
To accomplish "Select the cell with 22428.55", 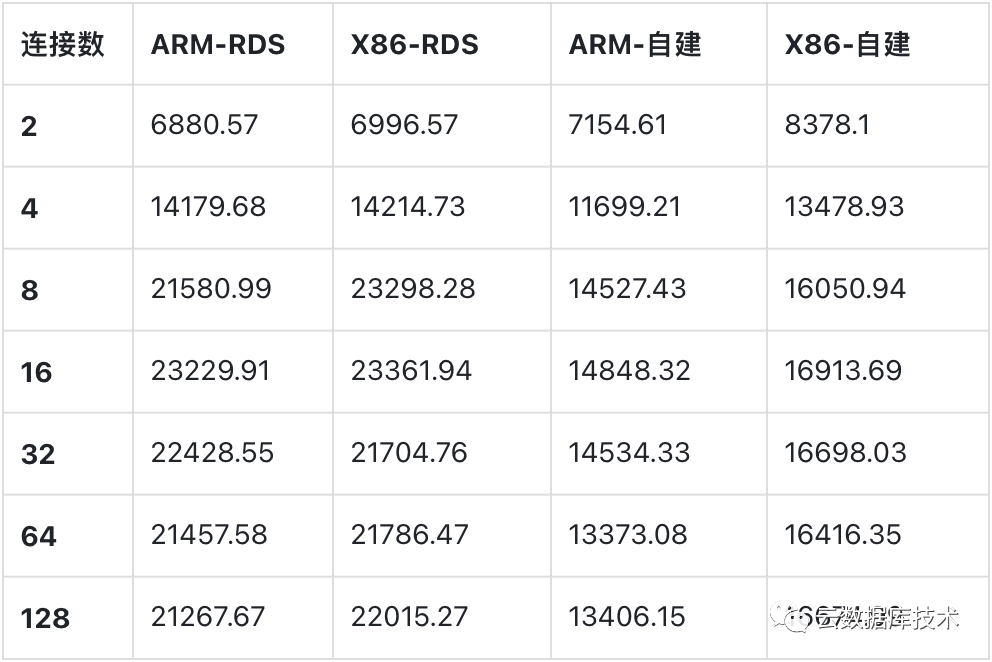I will click(212, 453).
